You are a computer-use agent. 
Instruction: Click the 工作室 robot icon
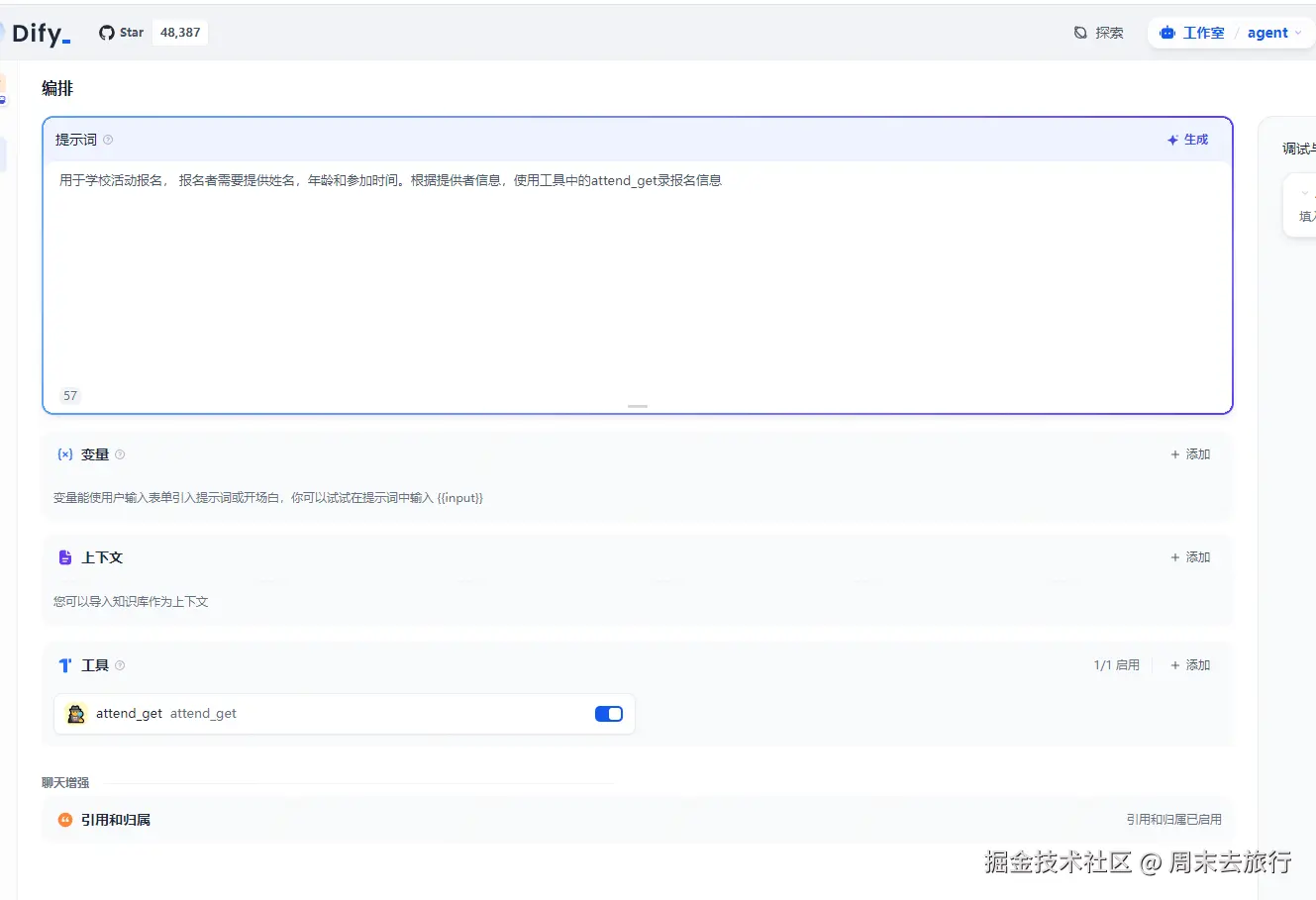[x=1167, y=33]
